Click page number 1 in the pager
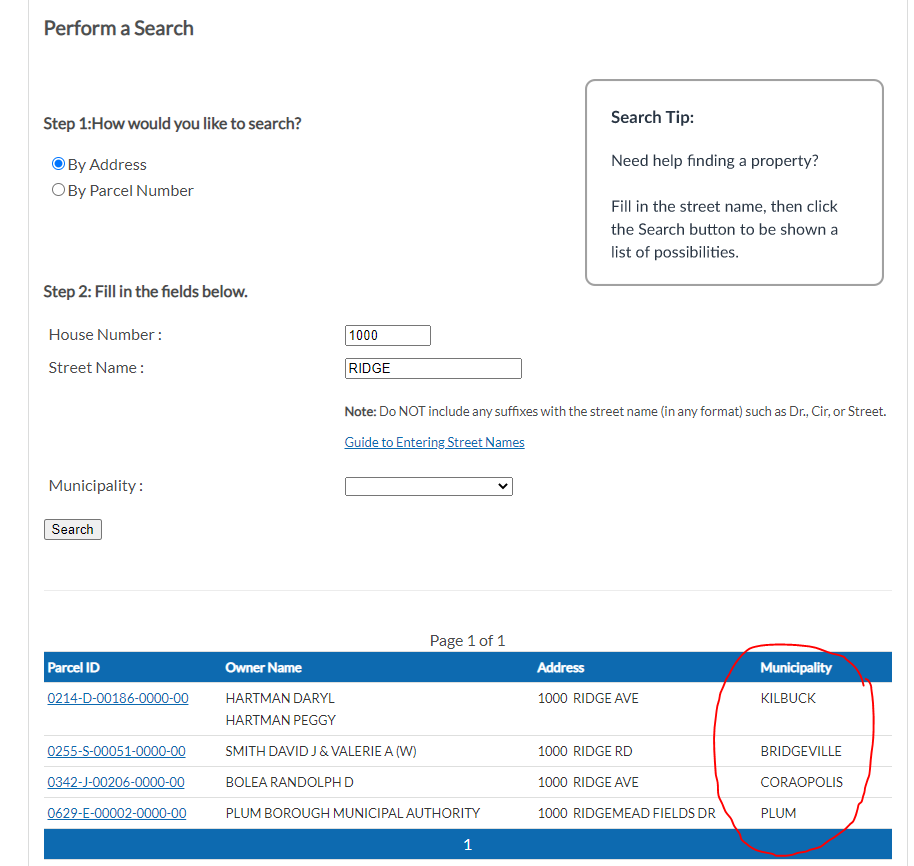Viewport: 914px width, 866px height. [x=467, y=844]
